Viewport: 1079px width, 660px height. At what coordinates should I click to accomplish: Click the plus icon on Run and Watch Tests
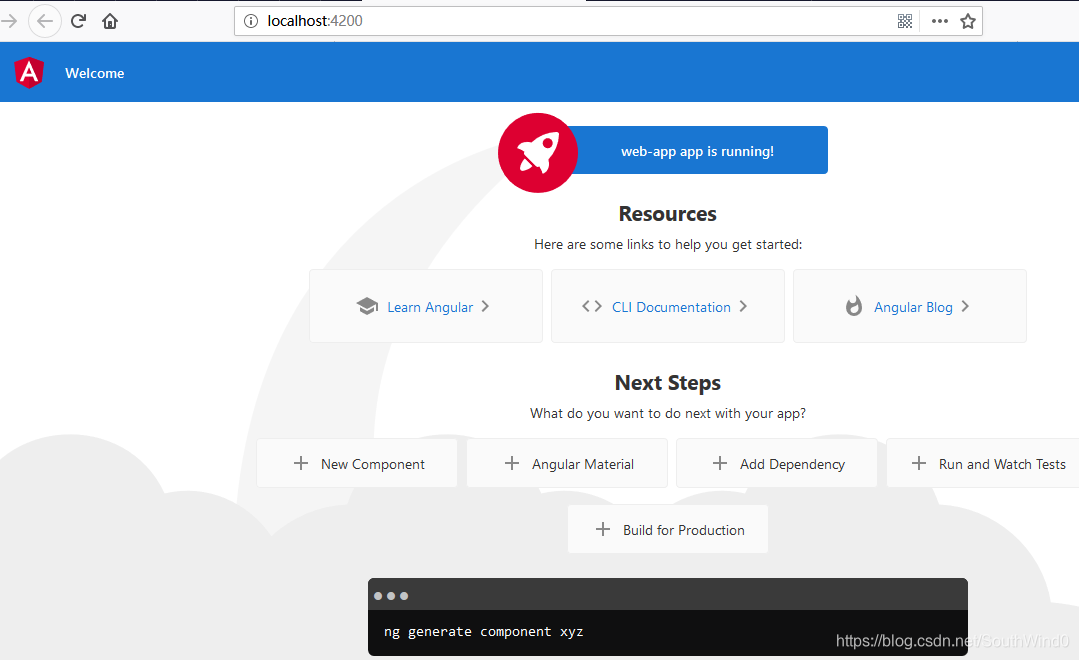pyautogui.click(x=919, y=463)
